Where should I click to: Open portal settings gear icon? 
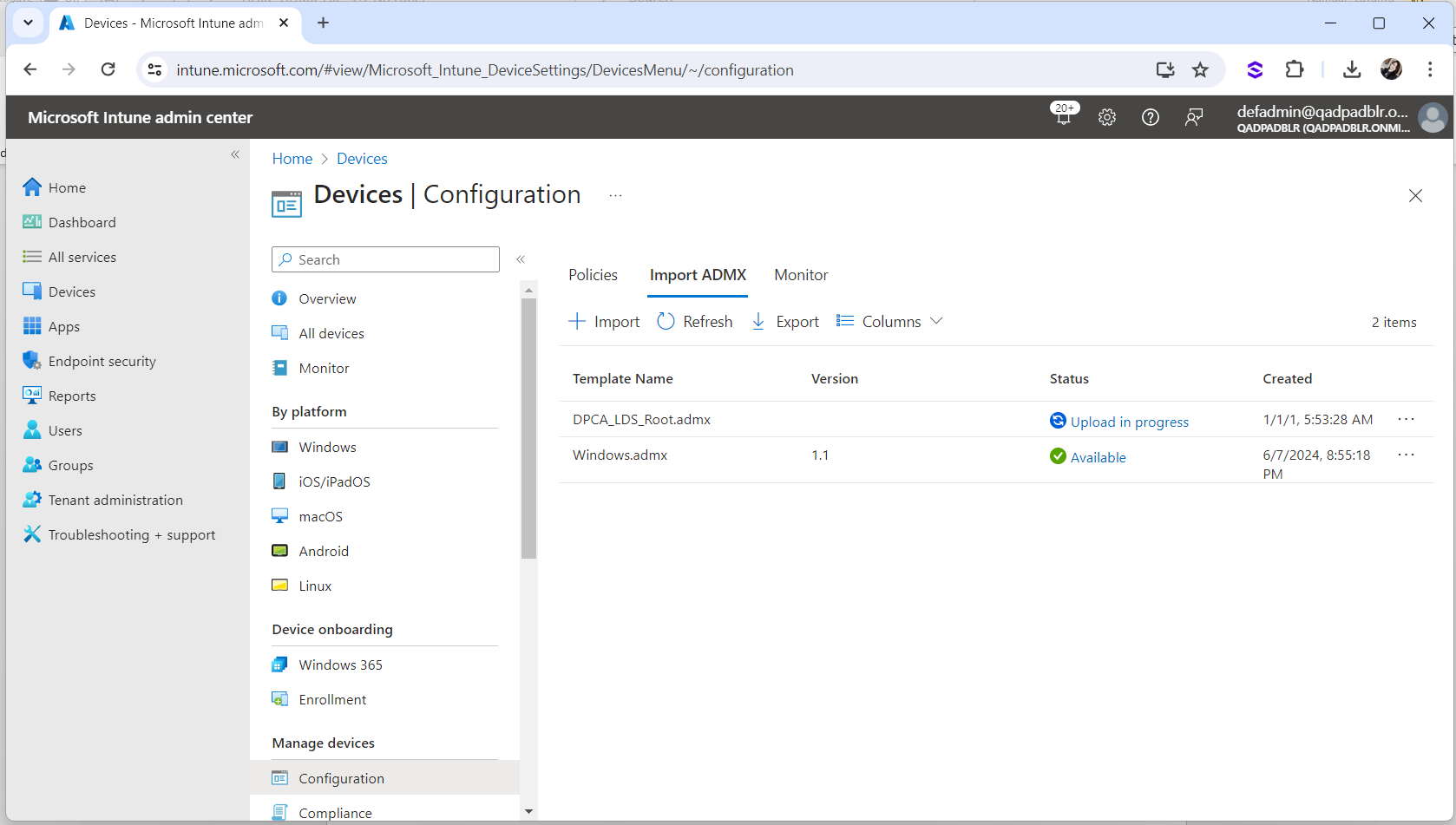[x=1107, y=117]
